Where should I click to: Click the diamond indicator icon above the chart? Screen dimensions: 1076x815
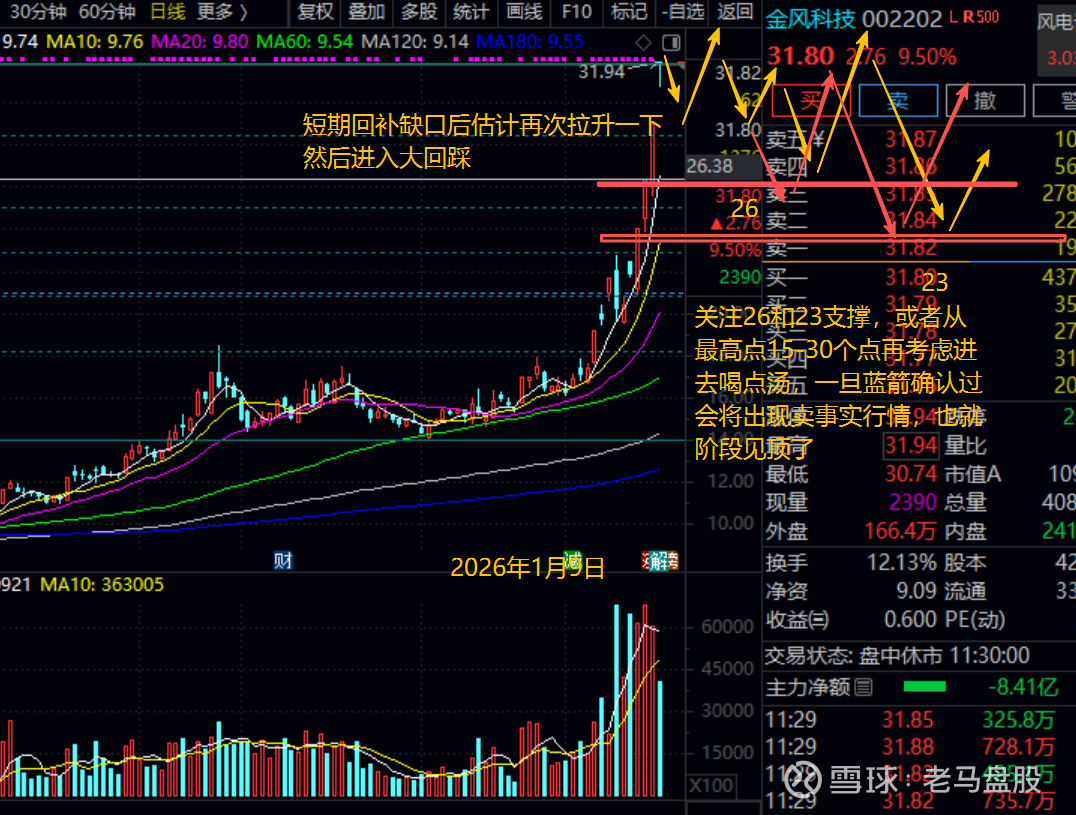[643, 43]
